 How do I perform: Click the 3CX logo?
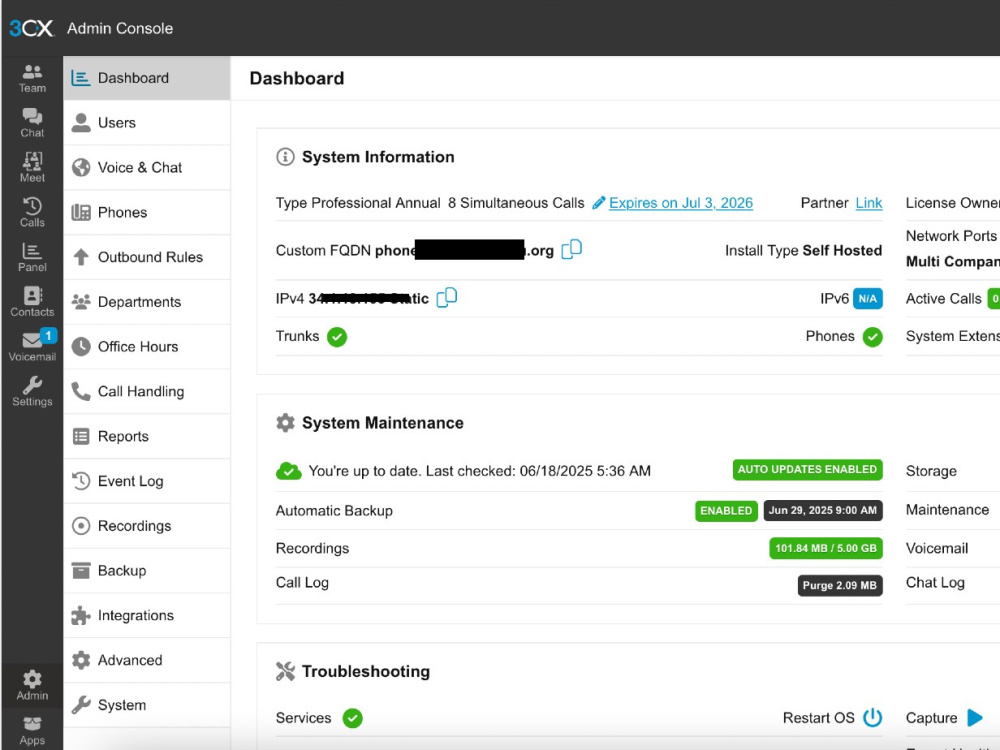31,28
